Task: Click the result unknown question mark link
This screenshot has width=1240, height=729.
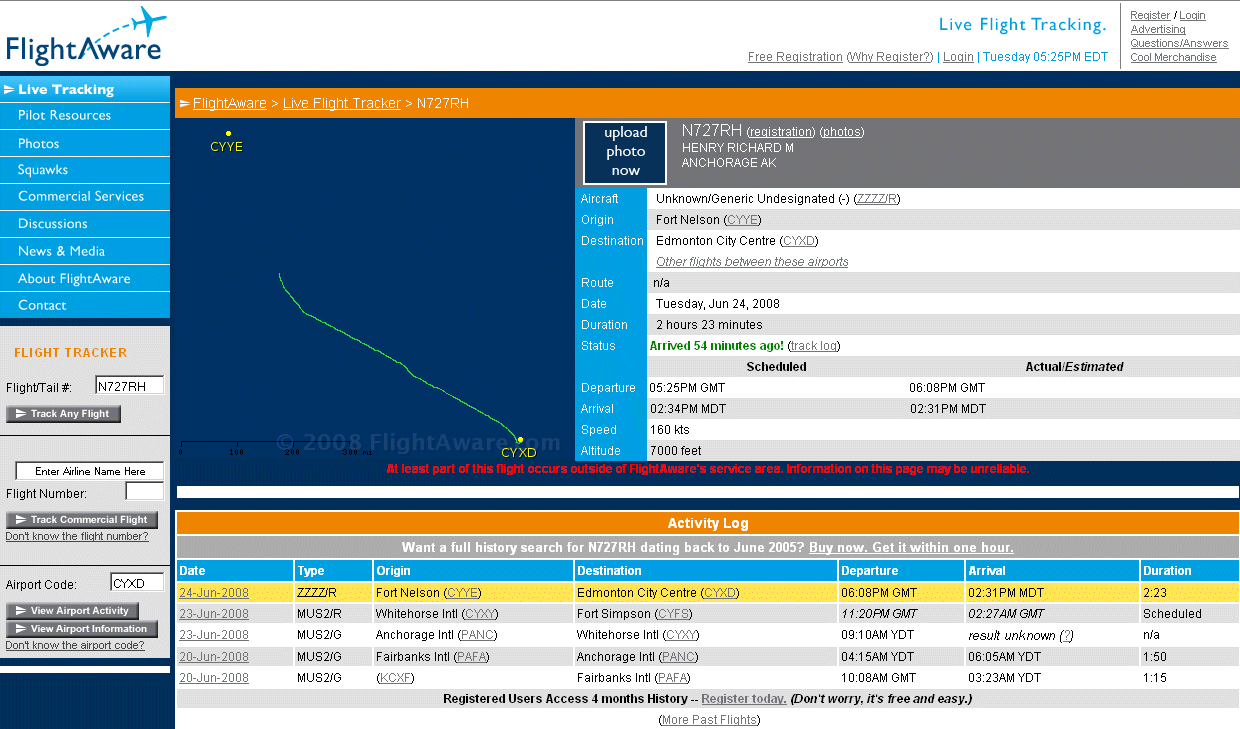Action: (x=1066, y=635)
